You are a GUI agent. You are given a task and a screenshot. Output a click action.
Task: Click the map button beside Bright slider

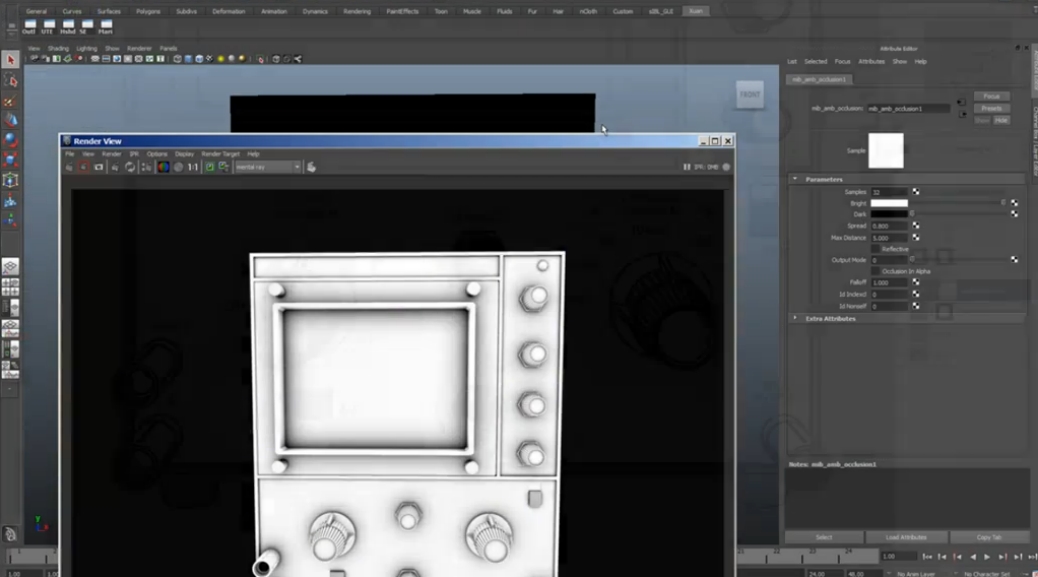click(1014, 203)
